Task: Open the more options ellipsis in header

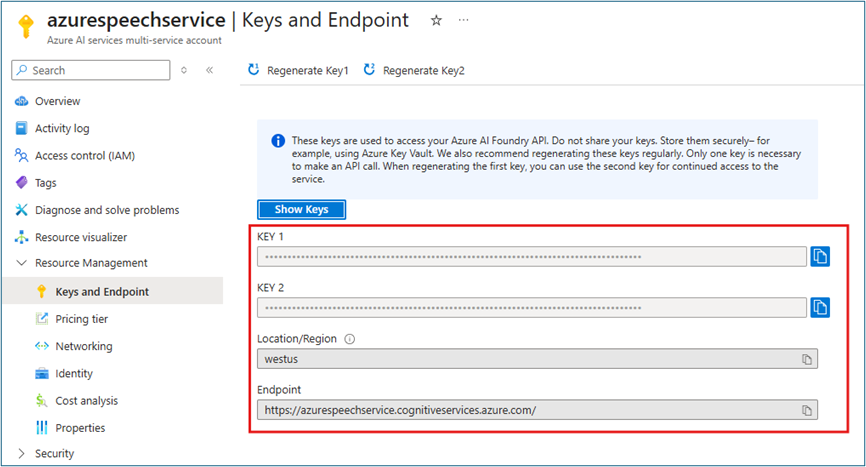Action: point(463,20)
